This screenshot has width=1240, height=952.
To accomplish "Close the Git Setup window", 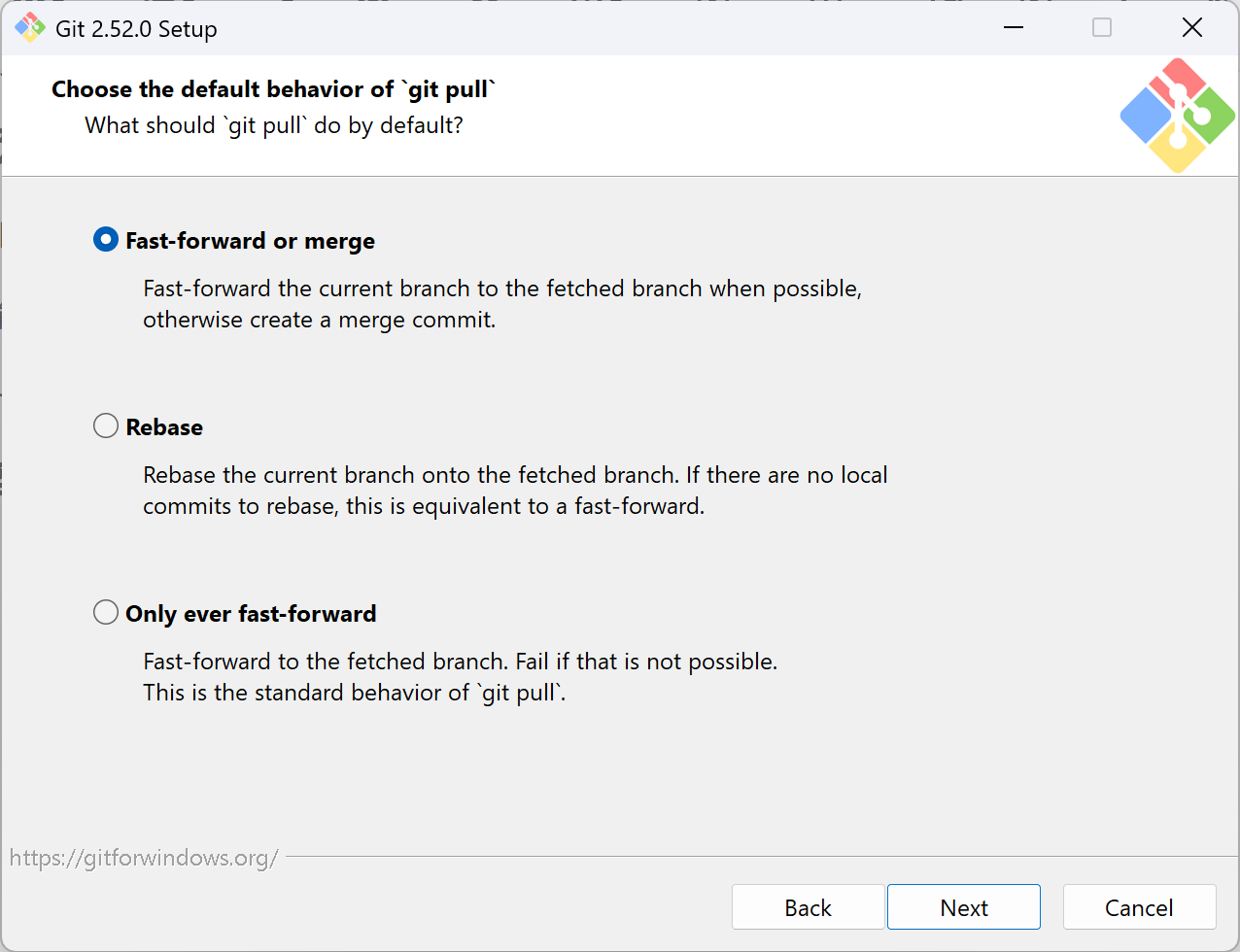I will (x=1192, y=27).
